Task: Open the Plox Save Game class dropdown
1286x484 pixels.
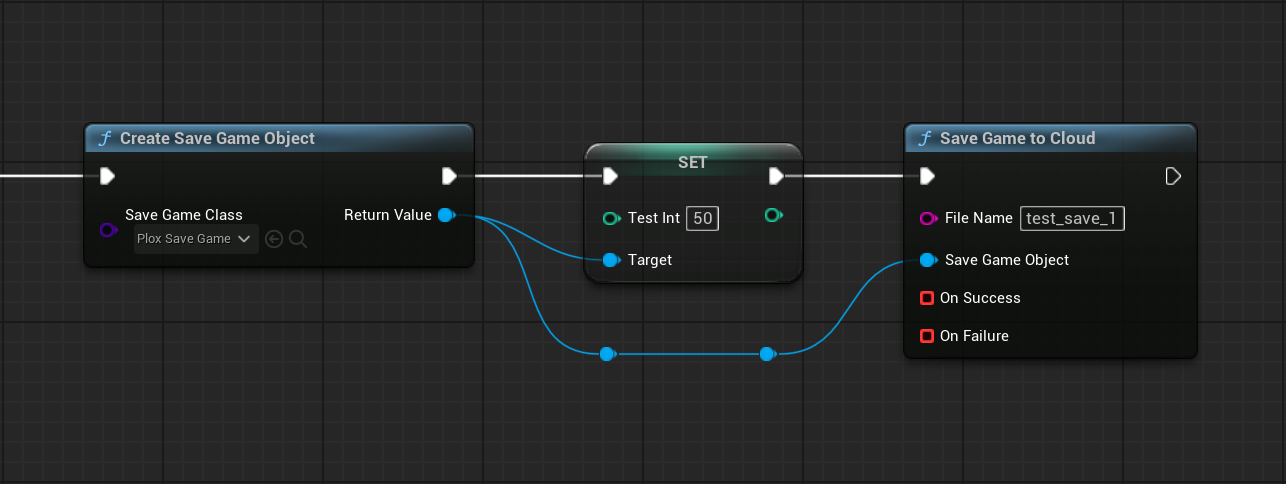Action: [196, 239]
